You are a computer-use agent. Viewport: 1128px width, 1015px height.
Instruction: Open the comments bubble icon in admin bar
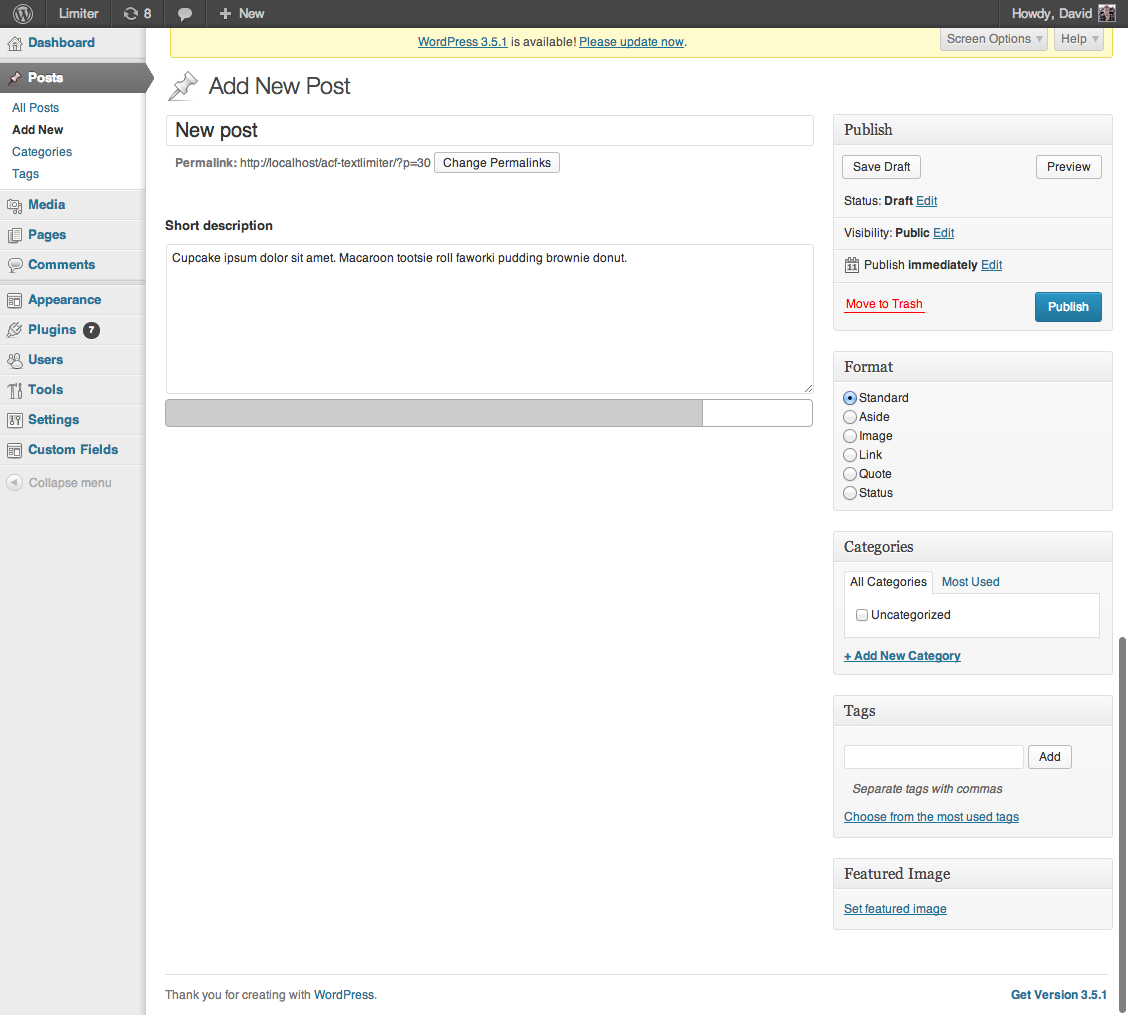[185, 14]
